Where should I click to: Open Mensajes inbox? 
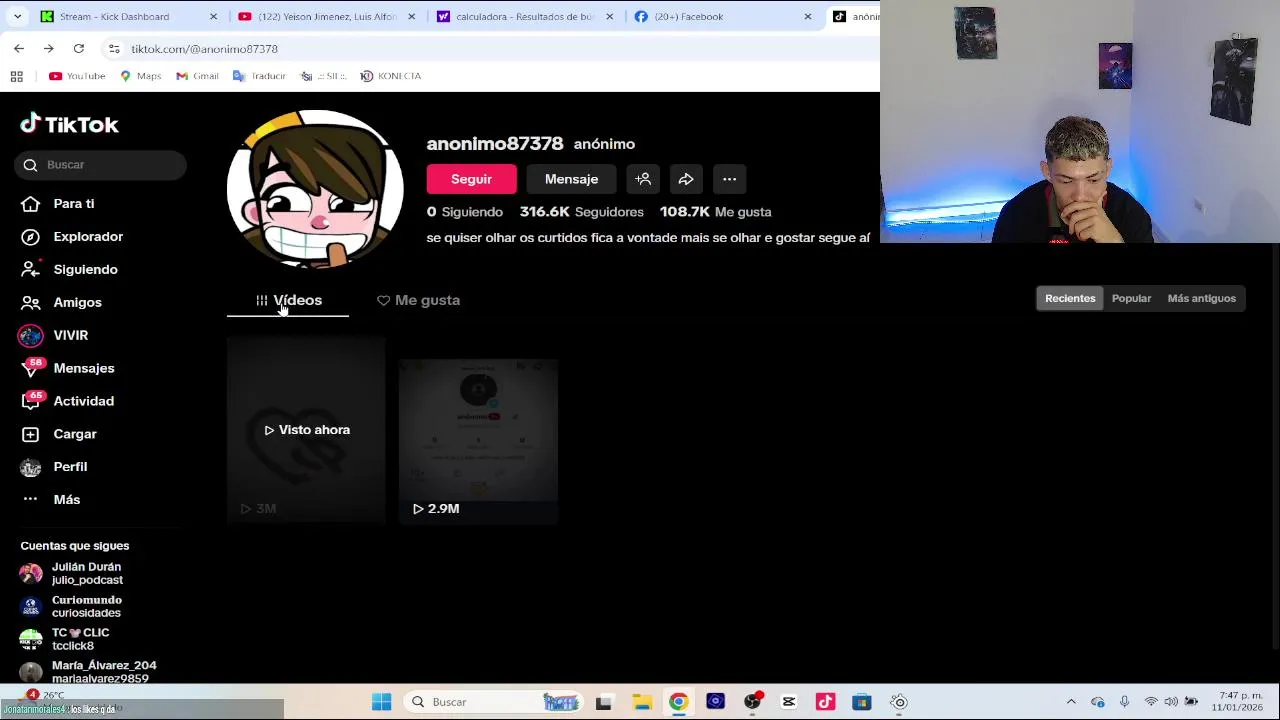coord(67,368)
